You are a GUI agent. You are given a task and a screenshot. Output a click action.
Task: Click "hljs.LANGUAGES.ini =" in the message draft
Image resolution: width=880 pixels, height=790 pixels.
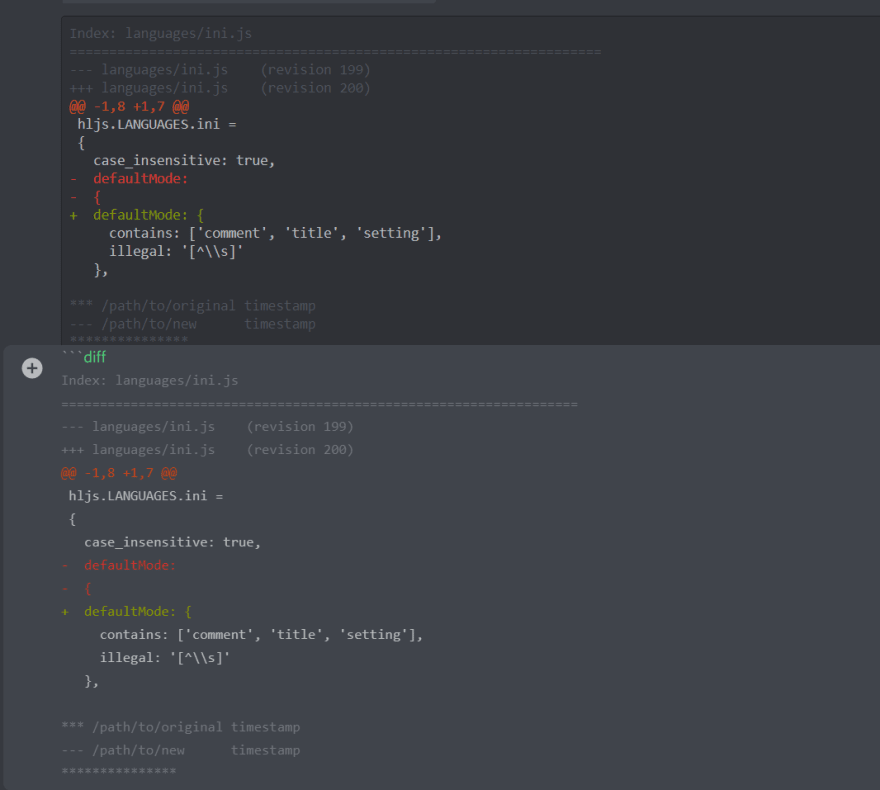tap(146, 496)
